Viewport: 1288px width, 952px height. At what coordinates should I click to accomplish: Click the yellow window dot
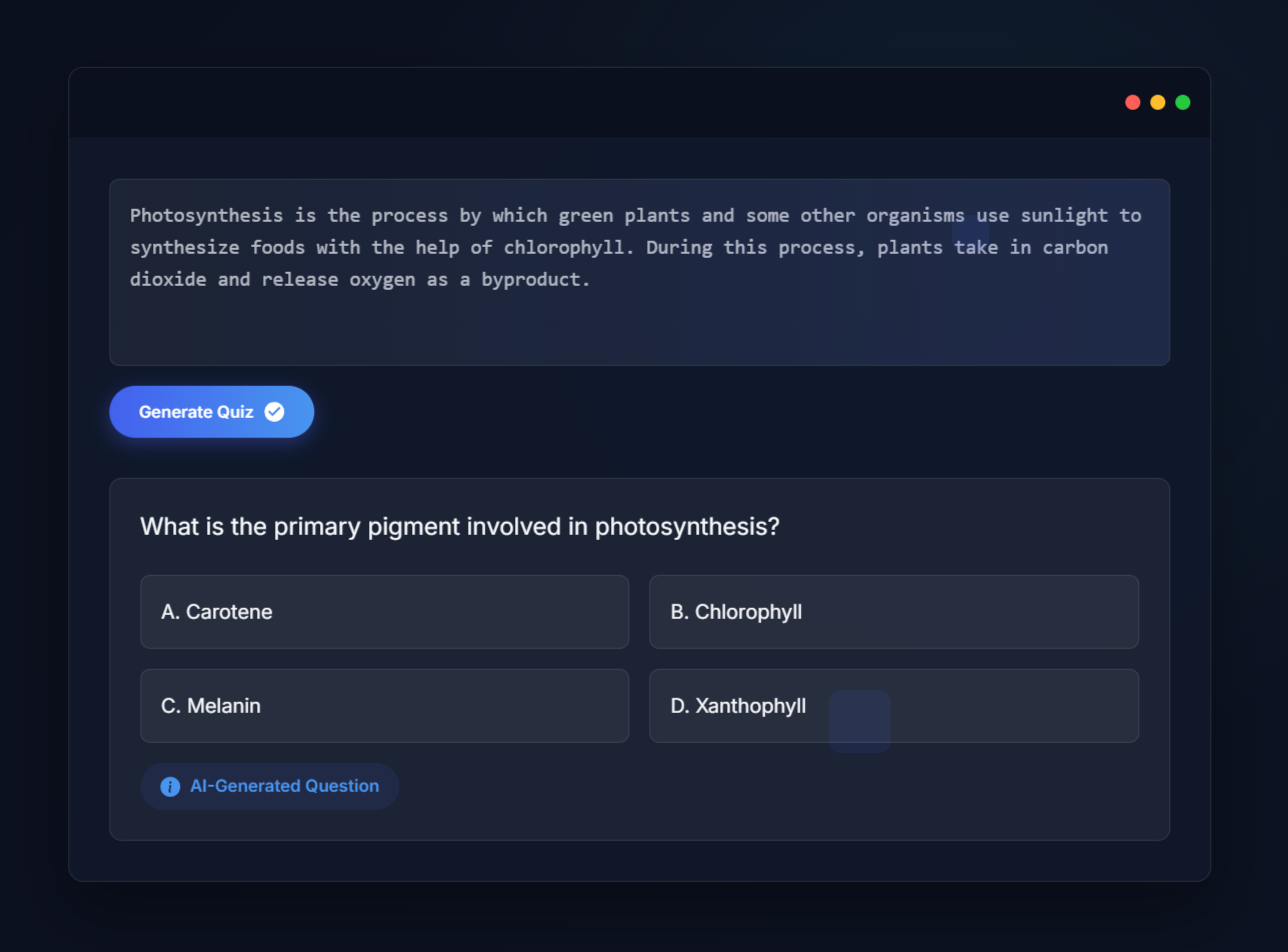point(1158,103)
